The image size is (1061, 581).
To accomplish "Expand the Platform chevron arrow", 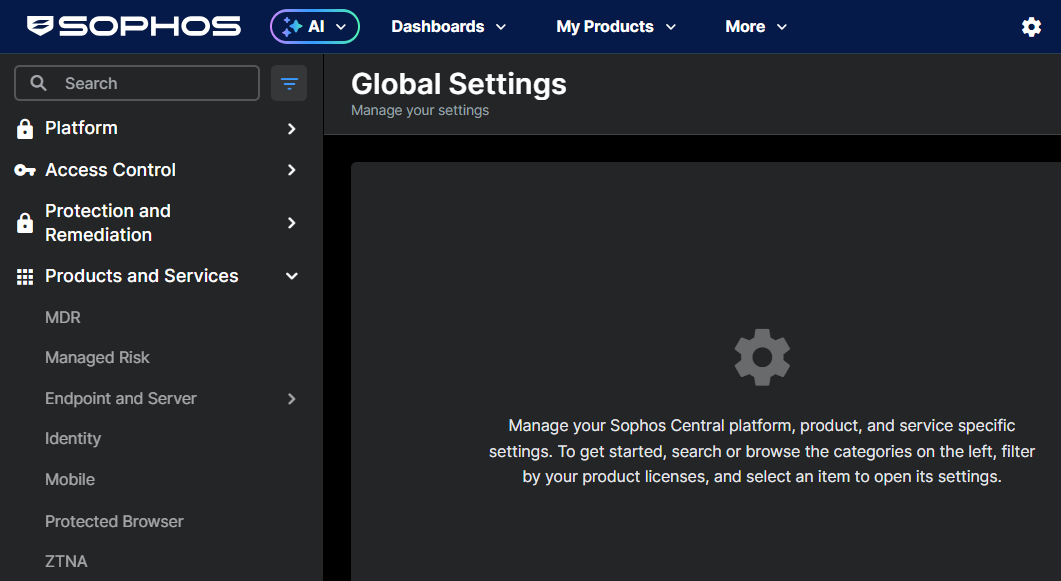I will click(x=292, y=129).
